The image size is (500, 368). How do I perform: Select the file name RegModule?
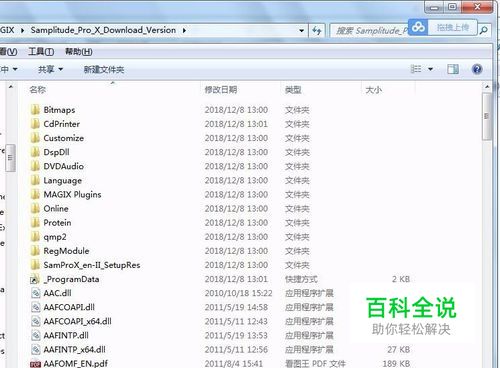[x=66, y=251]
